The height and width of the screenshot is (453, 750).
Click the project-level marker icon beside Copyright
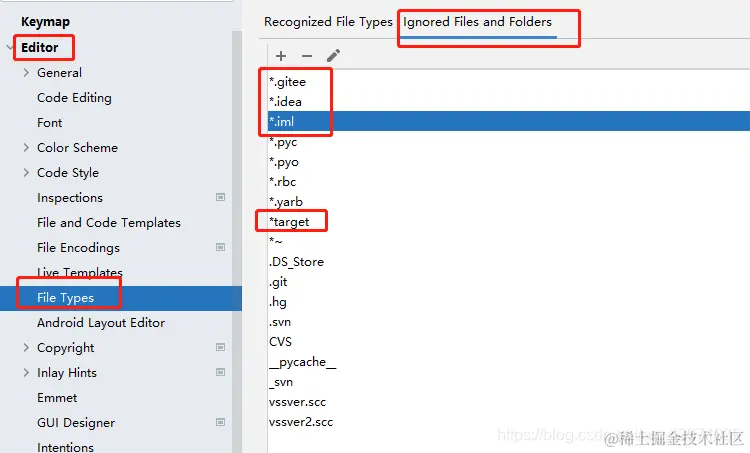pos(221,347)
